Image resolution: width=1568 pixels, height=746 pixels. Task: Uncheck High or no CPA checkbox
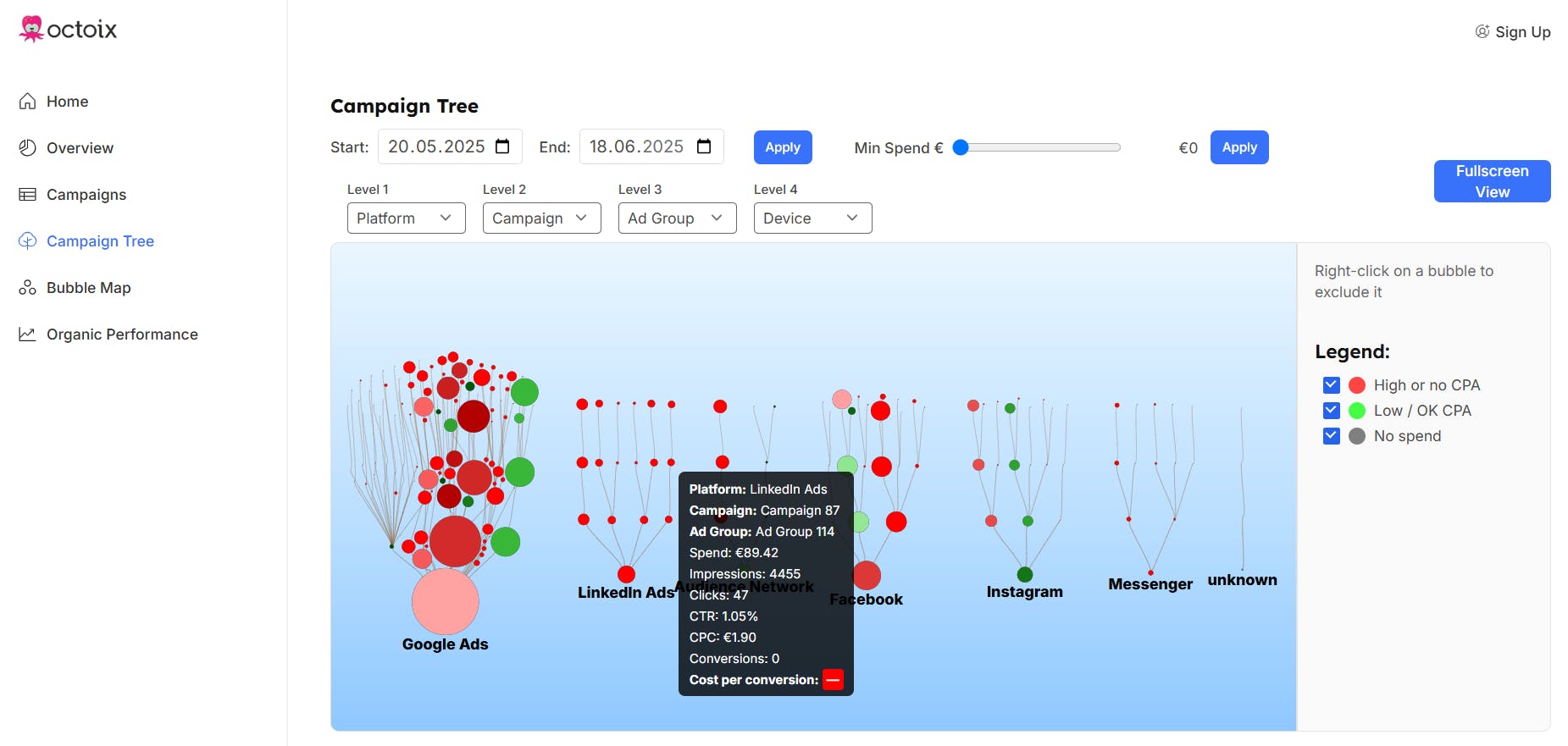click(1332, 385)
